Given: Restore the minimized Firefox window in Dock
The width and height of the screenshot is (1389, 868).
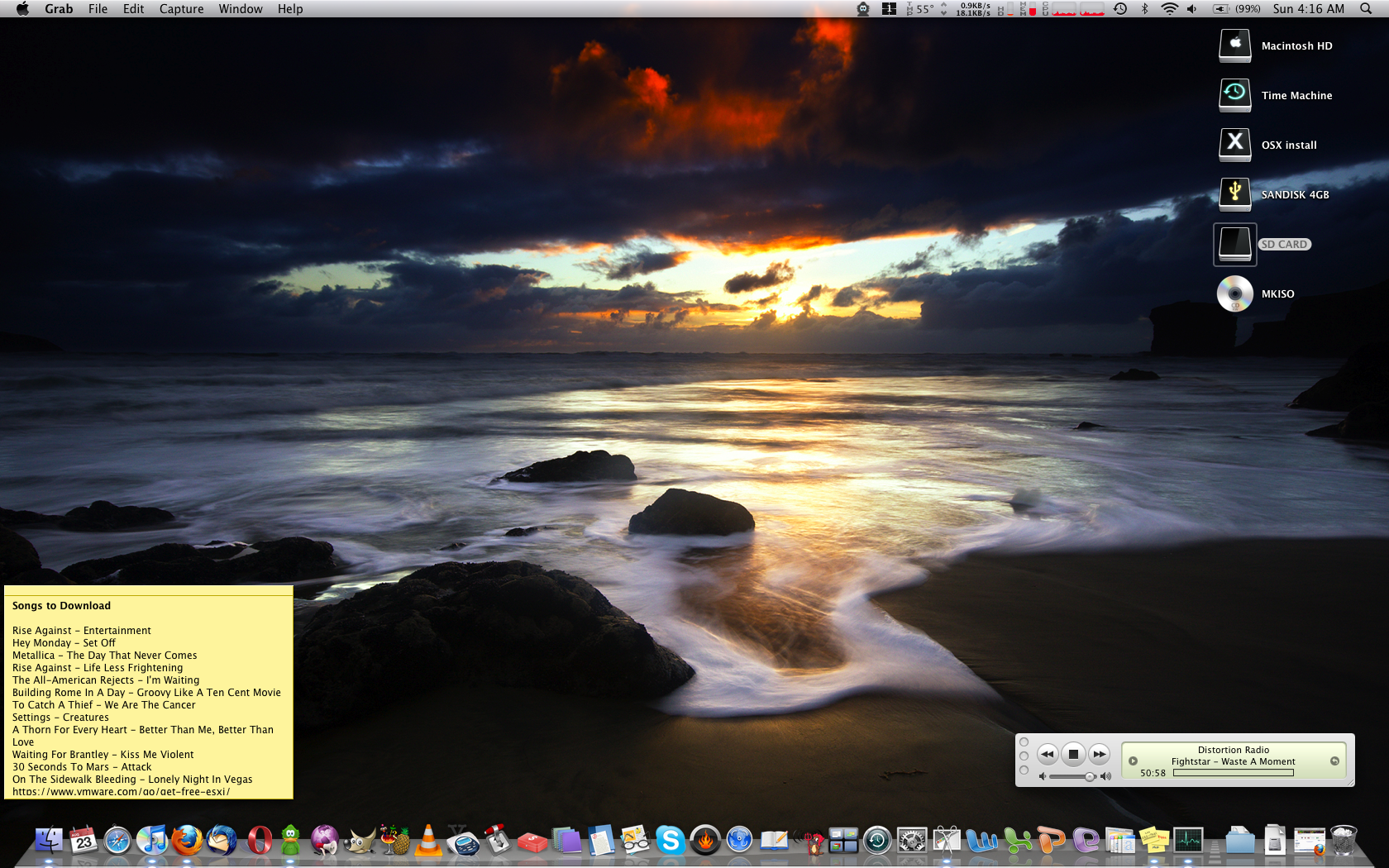Looking at the screenshot, I should click(1310, 841).
